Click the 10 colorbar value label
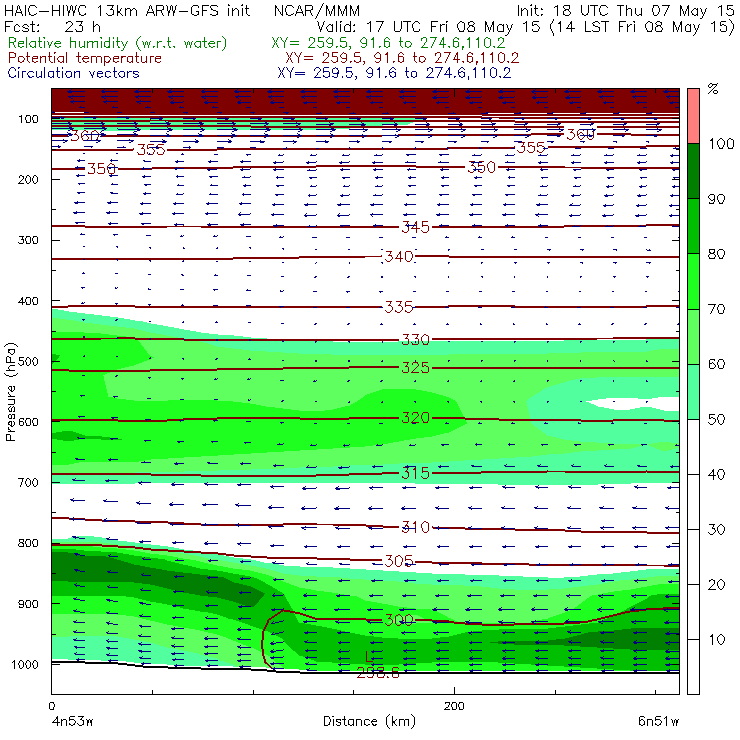 coord(716,639)
